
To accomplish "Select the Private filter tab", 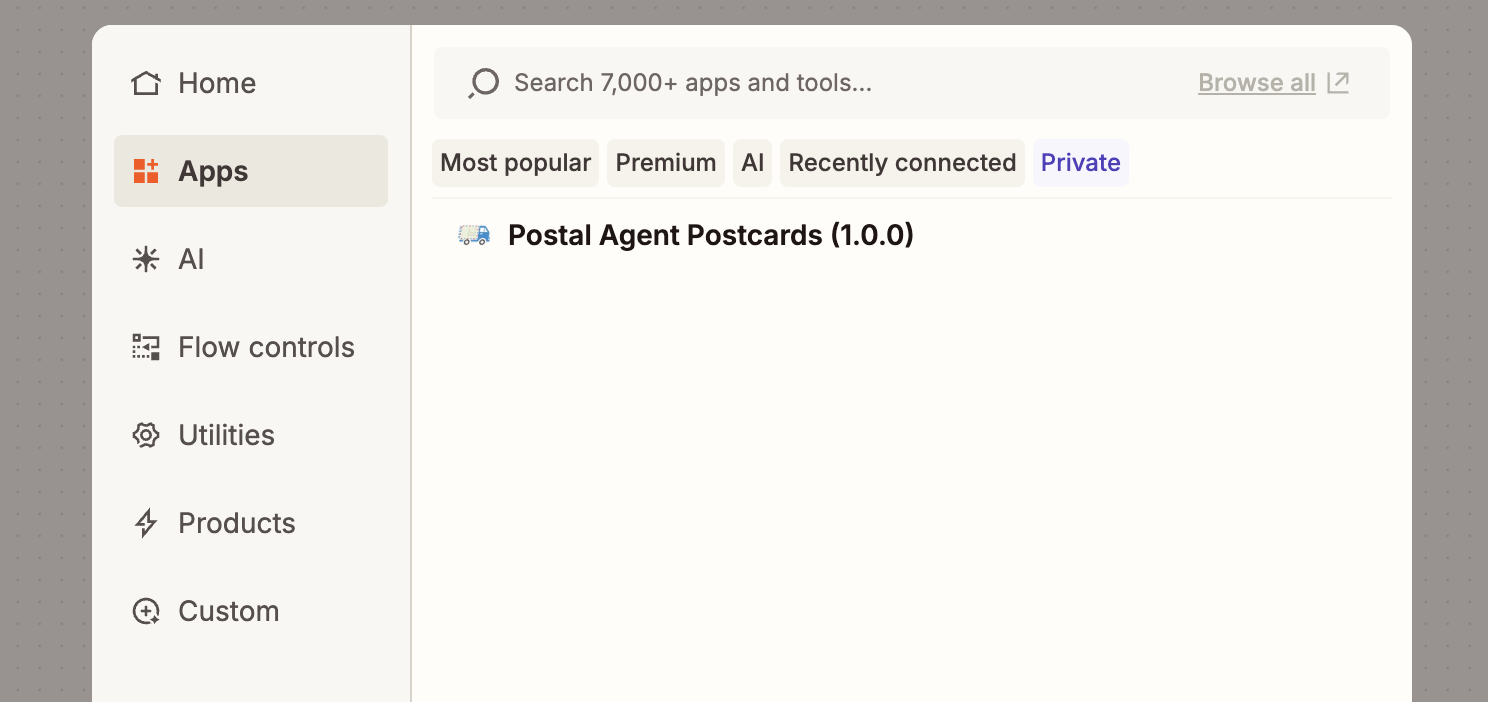I will point(1080,163).
